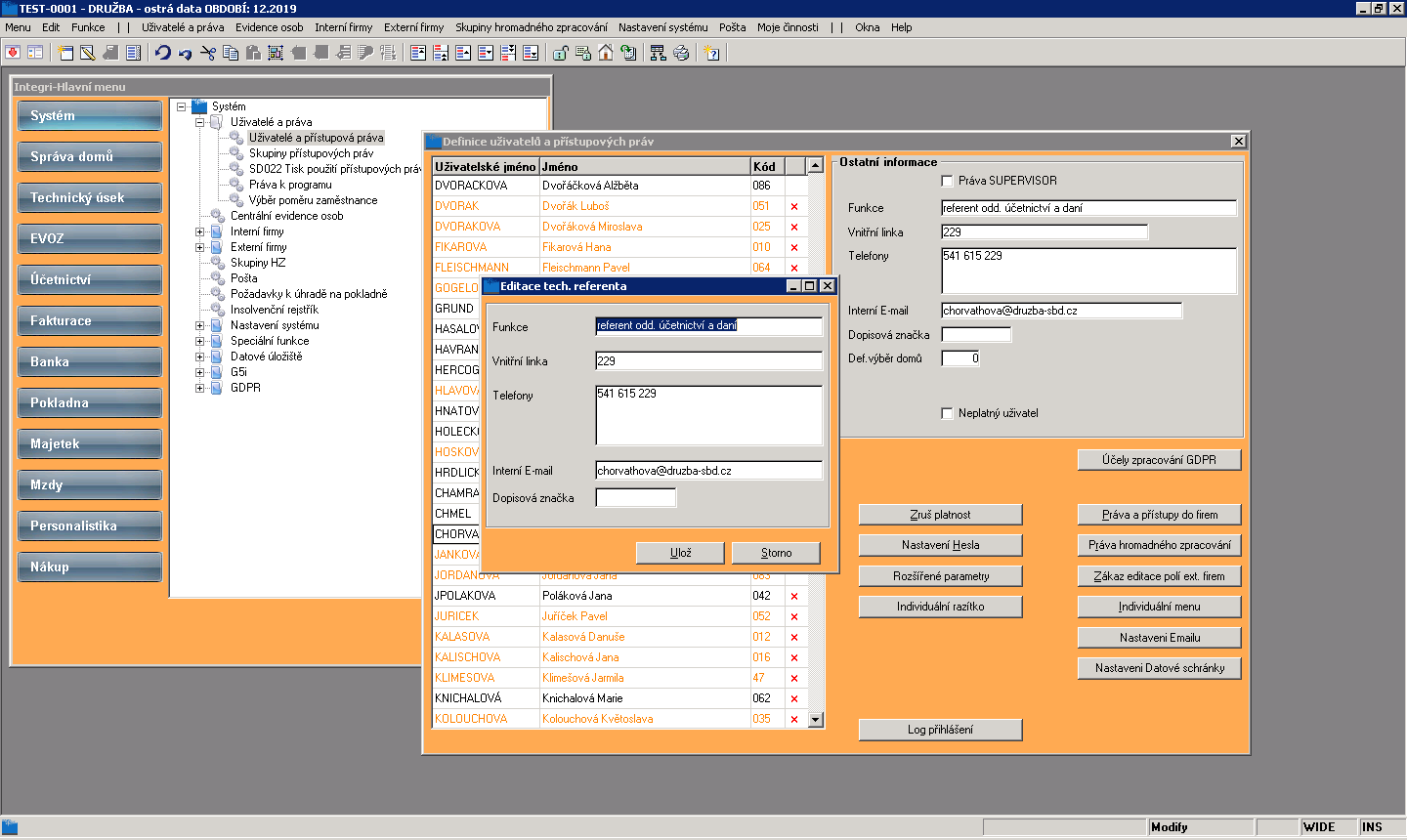Screen dimensions: 1407x840
Task: Expand the Datové úložiště tree node
Action: click(x=199, y=357)
